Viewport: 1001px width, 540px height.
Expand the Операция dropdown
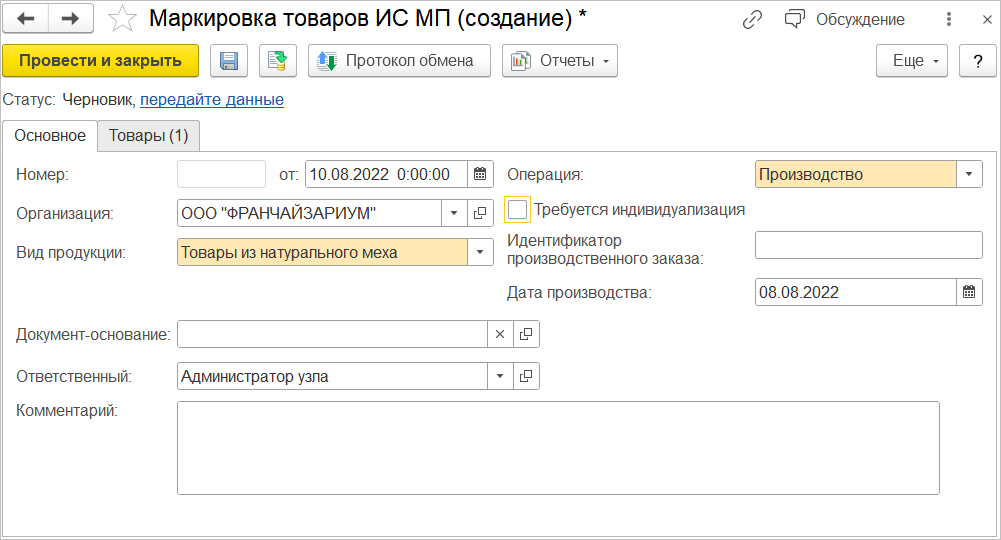tap(969, 174)
